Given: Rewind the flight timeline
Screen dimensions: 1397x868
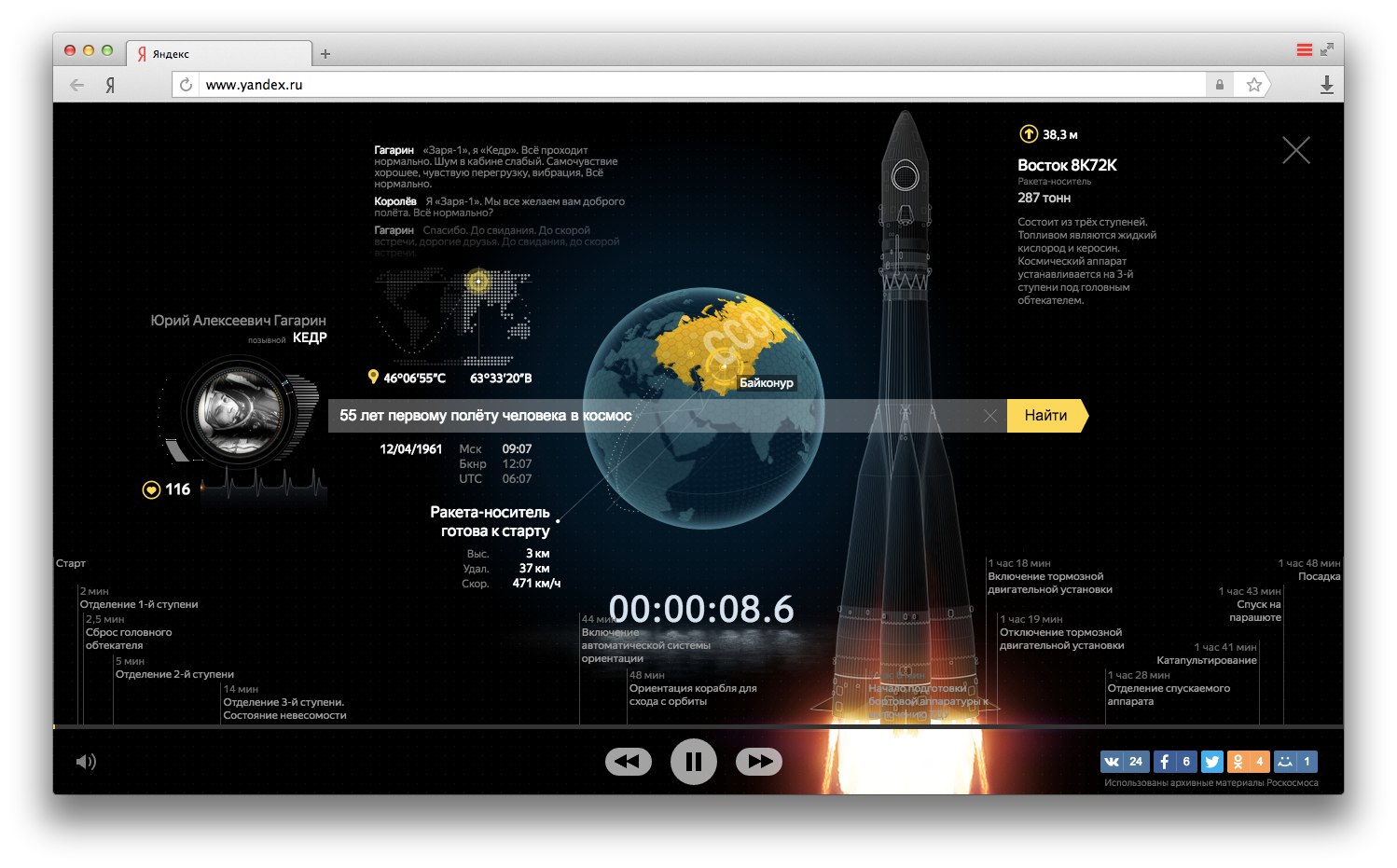Looking at the screenshot, I should coord(628,762).
